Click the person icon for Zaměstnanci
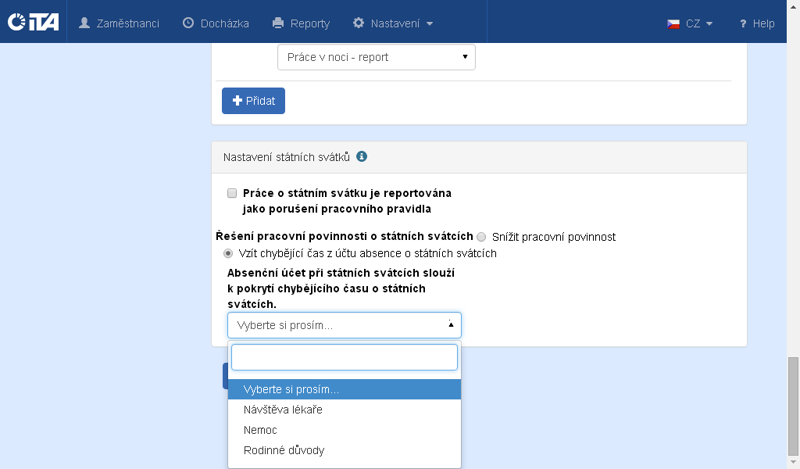Image resolution: width=800 pixels, height=469 pixels. [84, 22]
